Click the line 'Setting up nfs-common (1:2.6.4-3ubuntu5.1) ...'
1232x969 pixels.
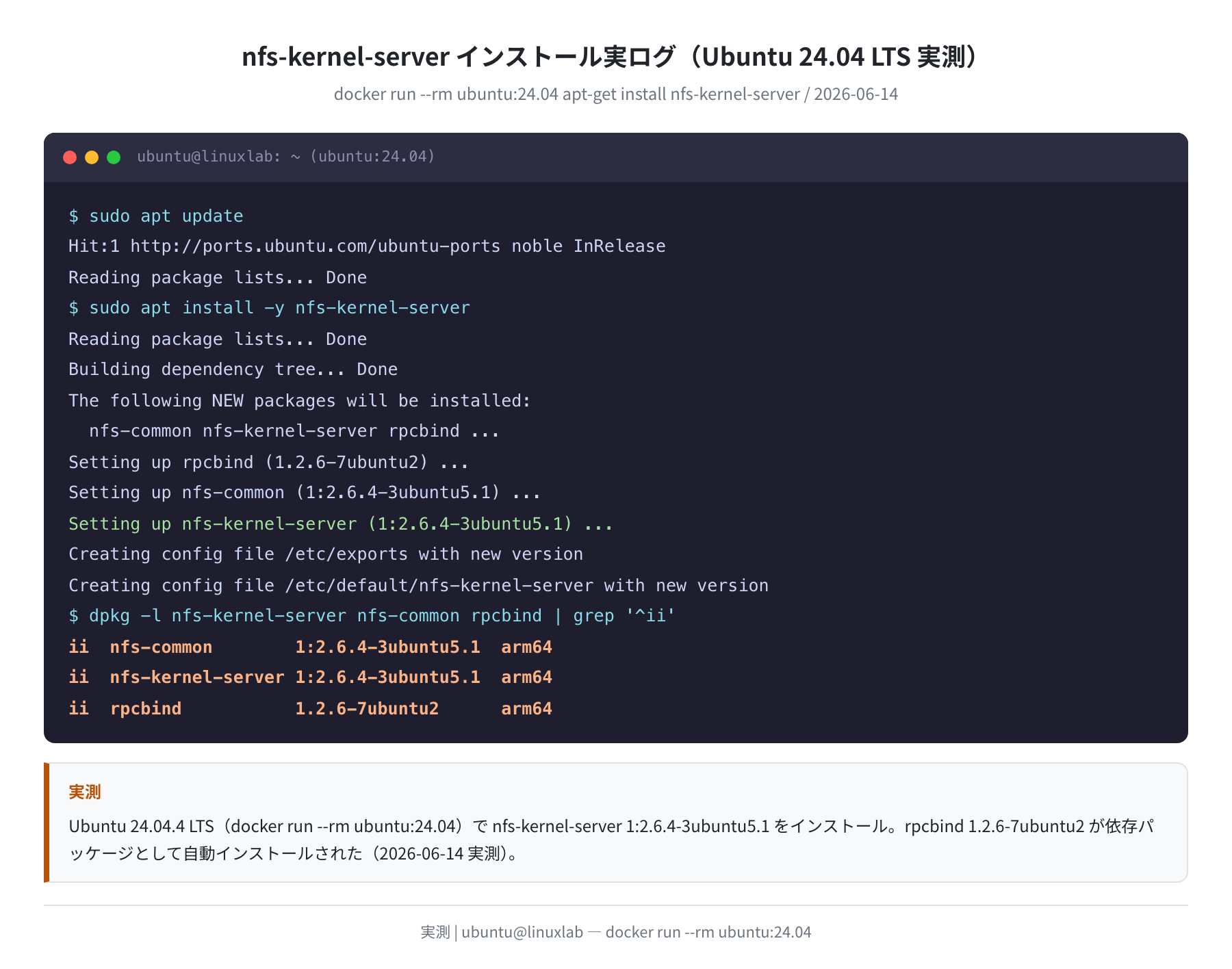[305, 493]
